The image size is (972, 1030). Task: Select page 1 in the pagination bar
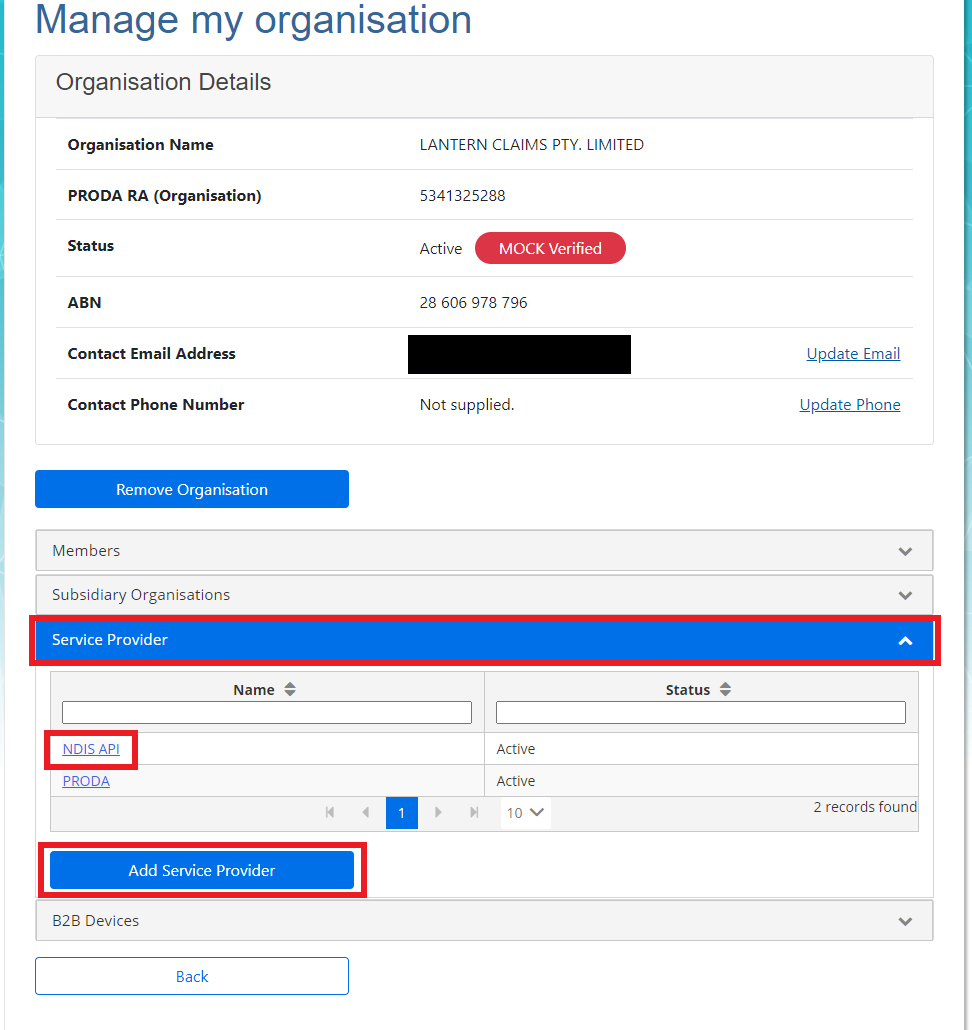point(402,812)
